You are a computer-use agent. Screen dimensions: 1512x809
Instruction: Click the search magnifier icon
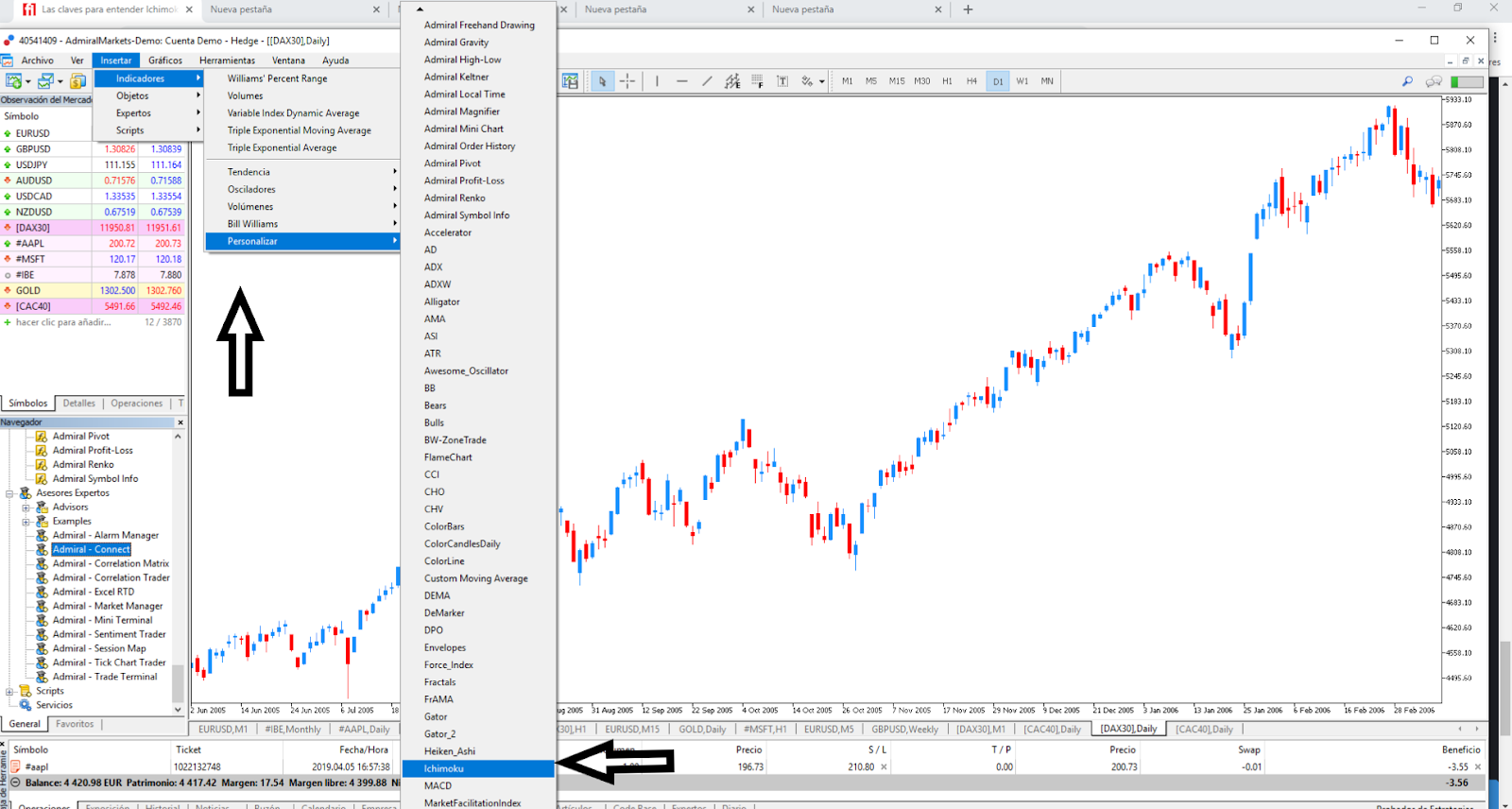[1407, 81]
